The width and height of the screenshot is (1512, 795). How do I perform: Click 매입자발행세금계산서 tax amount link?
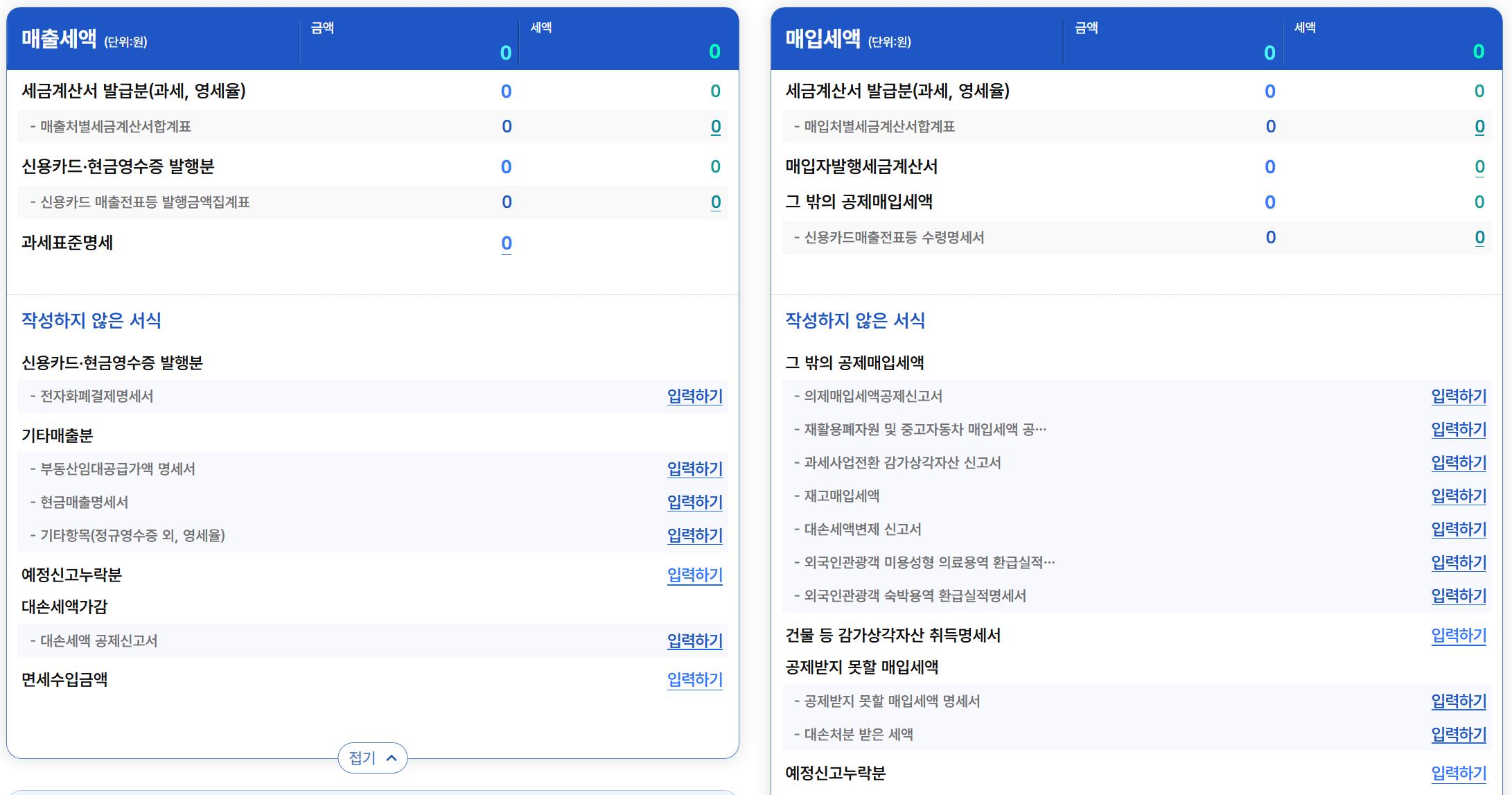pos(1479,167)
